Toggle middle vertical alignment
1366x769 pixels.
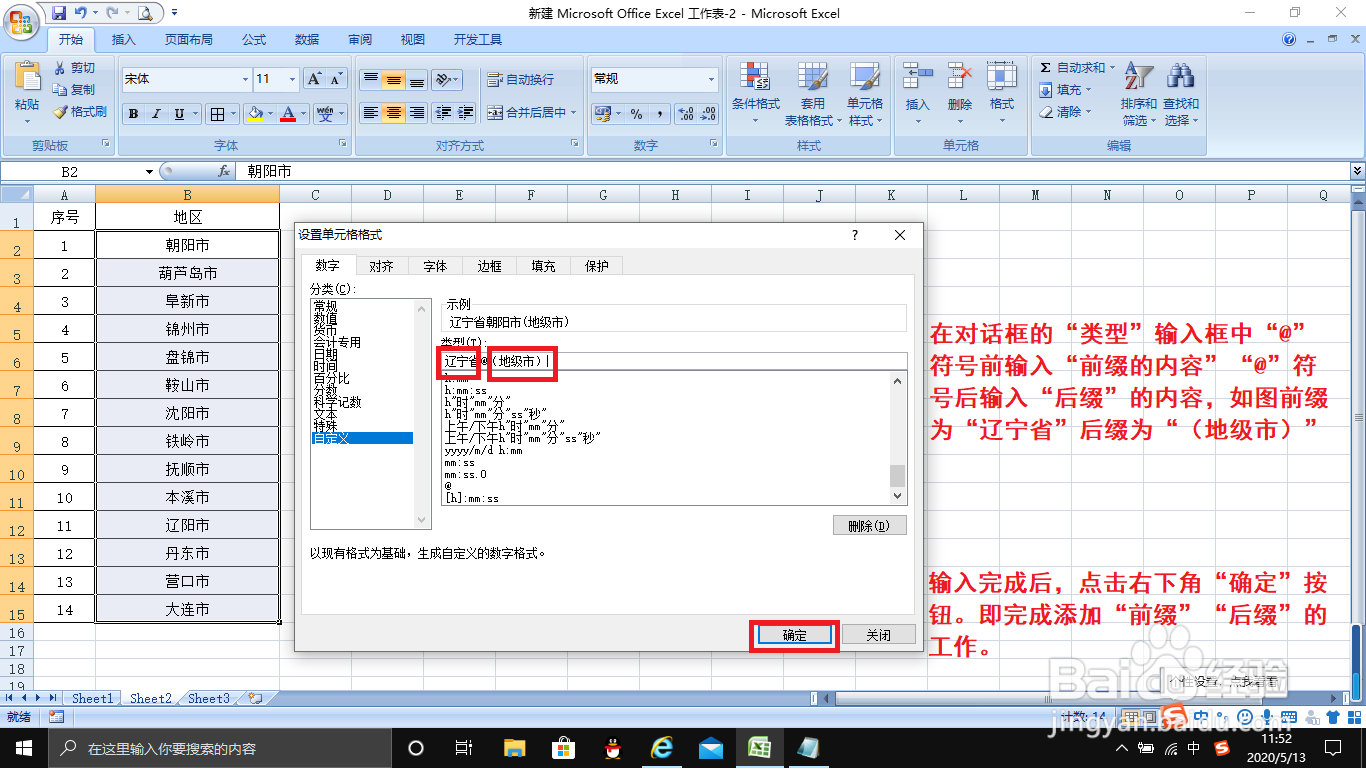pos(394,80)
